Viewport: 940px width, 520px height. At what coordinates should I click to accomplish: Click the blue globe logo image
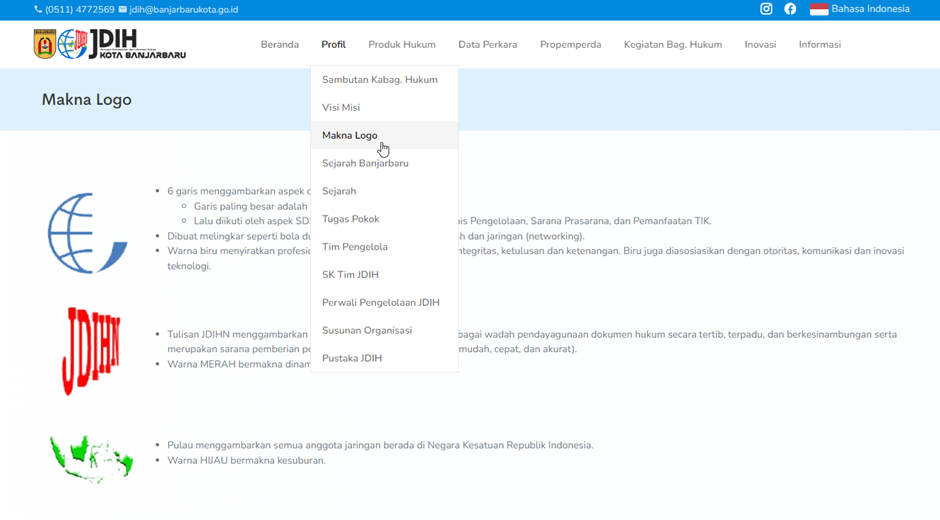[x=87, y=233]
